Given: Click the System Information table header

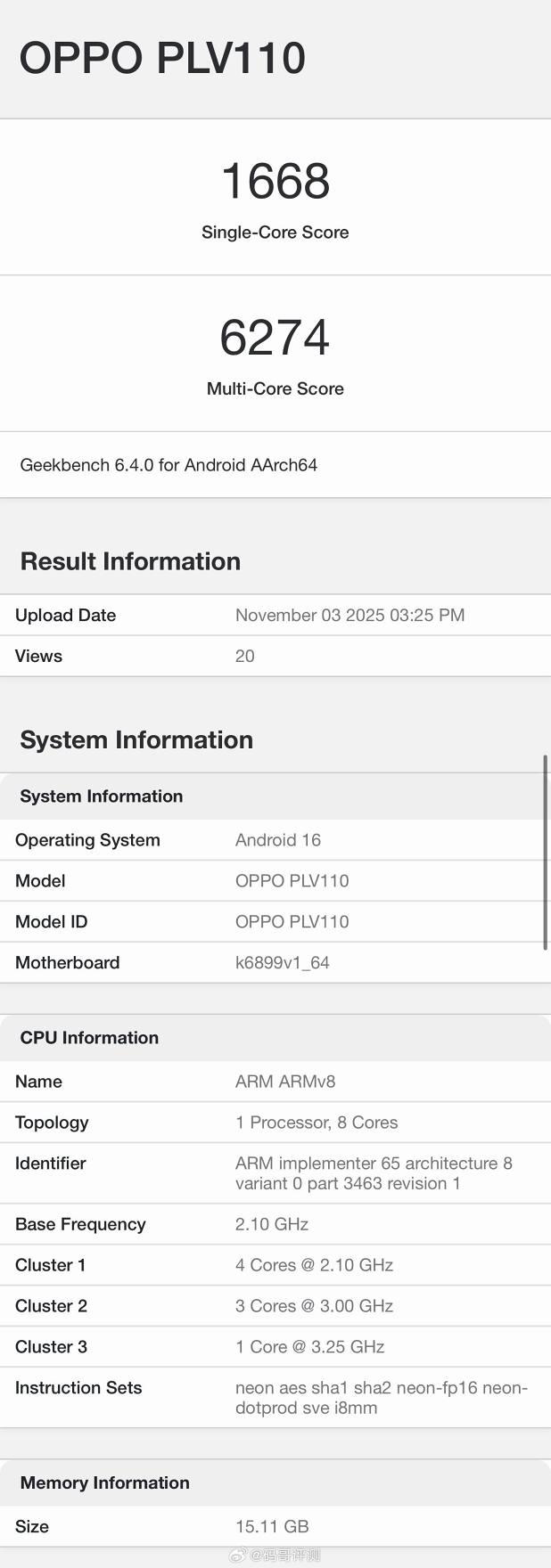Looking at the screenshot, I should [x=102, y=796].
